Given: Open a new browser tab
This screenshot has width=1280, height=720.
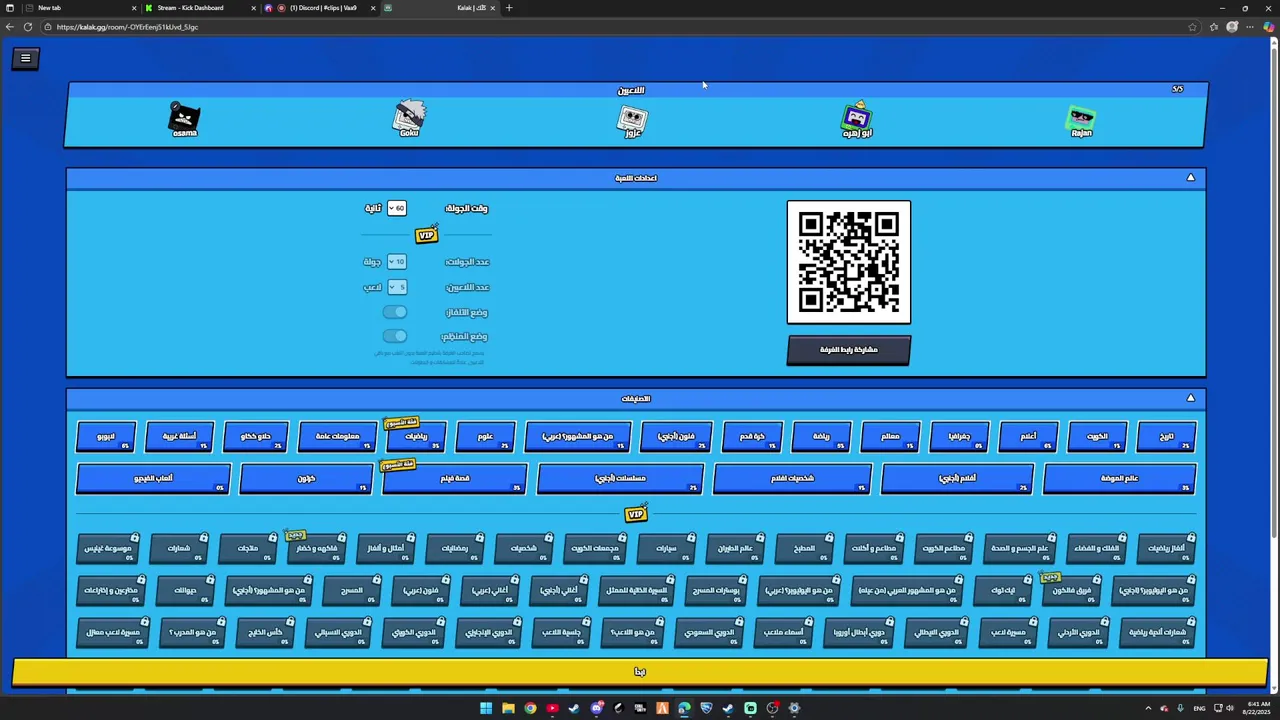Looking at the screenshot, I should click(x=509, y=8).
